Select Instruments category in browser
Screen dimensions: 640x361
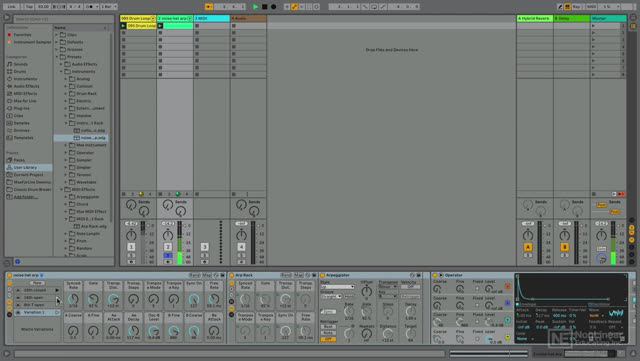[25, 79]
